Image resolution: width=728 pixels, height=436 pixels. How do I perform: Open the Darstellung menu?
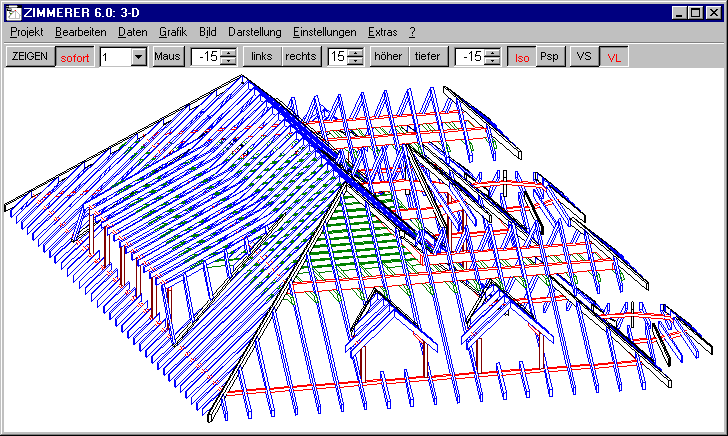[255, 32]
